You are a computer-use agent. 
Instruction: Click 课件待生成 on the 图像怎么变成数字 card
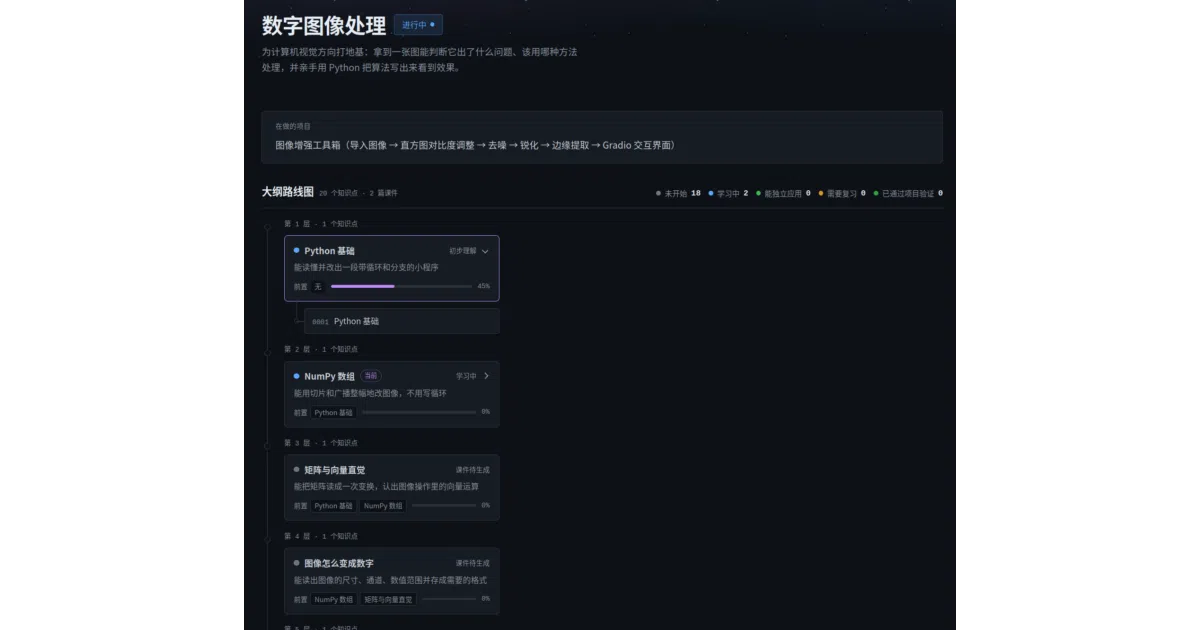click(473, 563)
